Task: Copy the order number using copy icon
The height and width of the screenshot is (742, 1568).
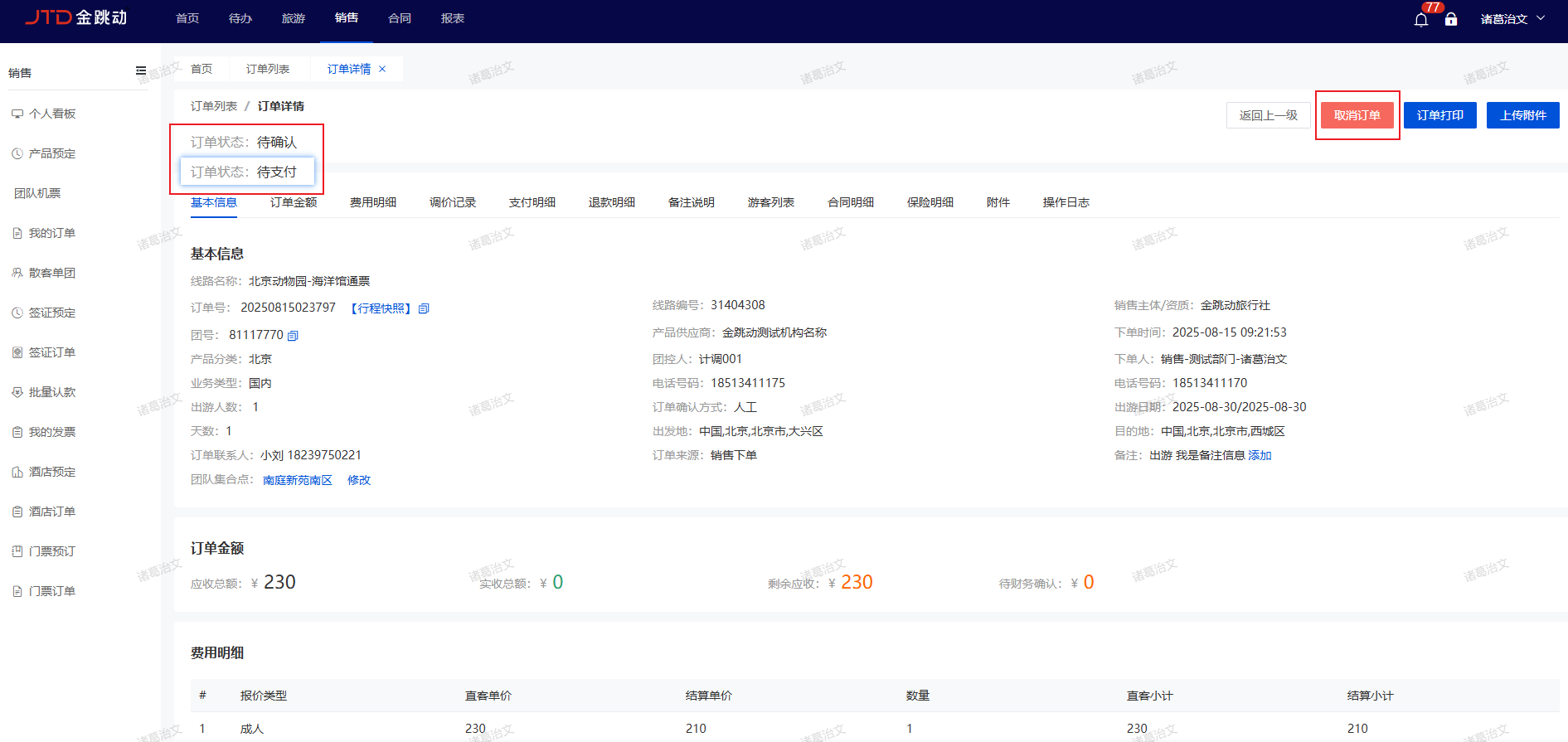Action: (424, 308)
